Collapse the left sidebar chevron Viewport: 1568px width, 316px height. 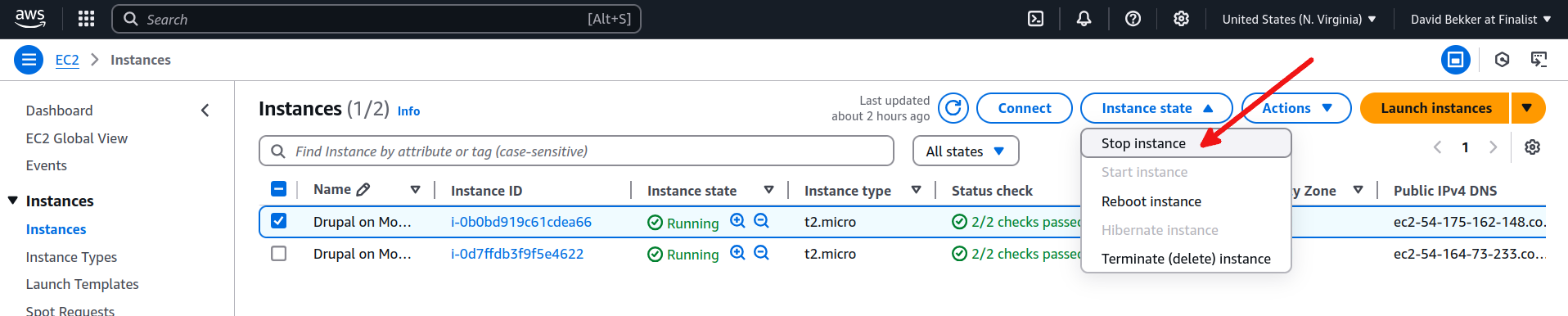[x=205, y=111]
